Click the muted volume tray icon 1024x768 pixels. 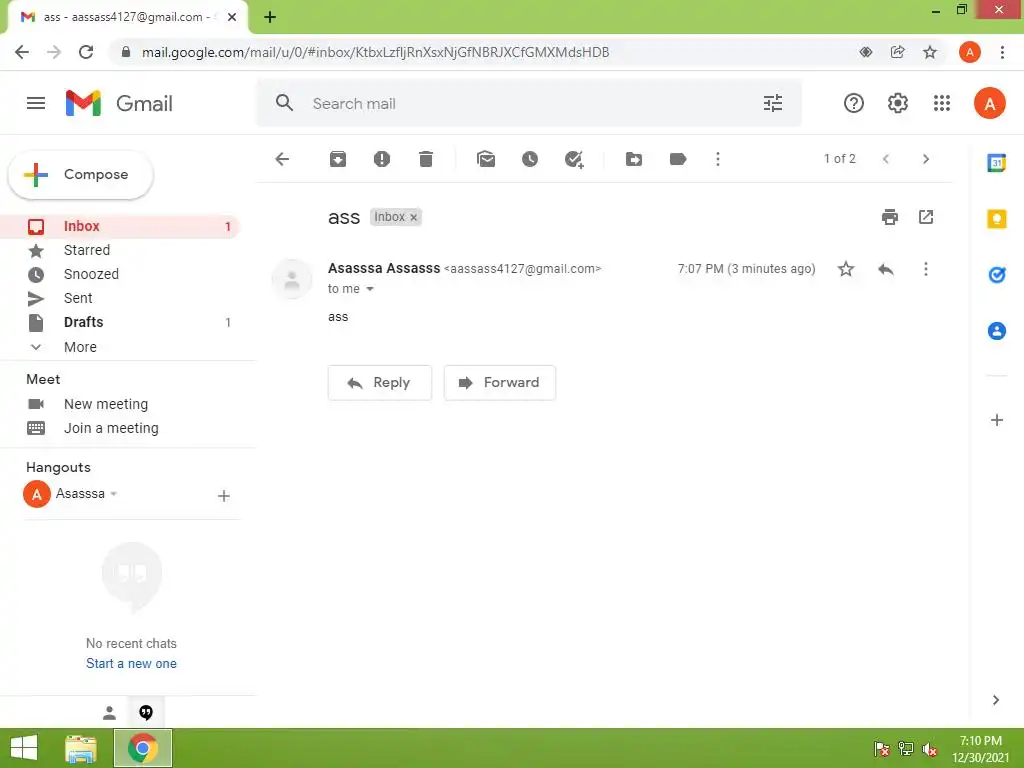930,749
